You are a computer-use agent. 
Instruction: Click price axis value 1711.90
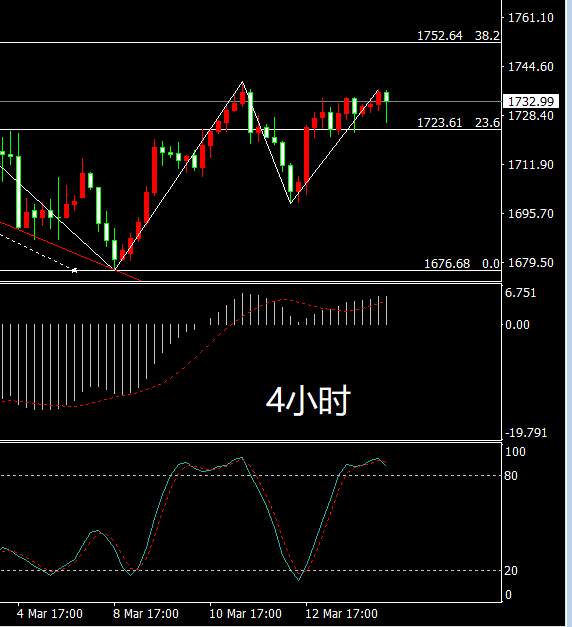pyautogui.click(x=530, y=164)
